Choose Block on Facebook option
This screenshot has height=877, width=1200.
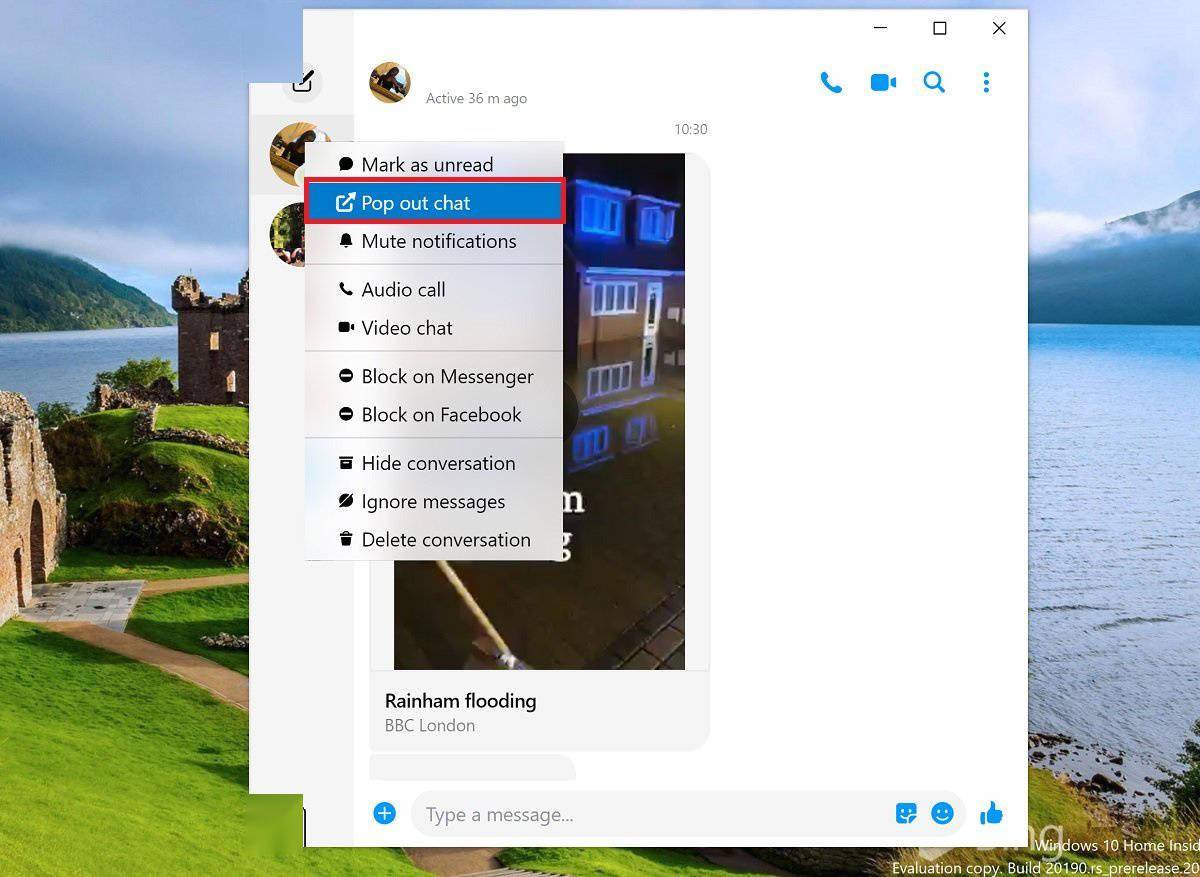click(440, 415)
